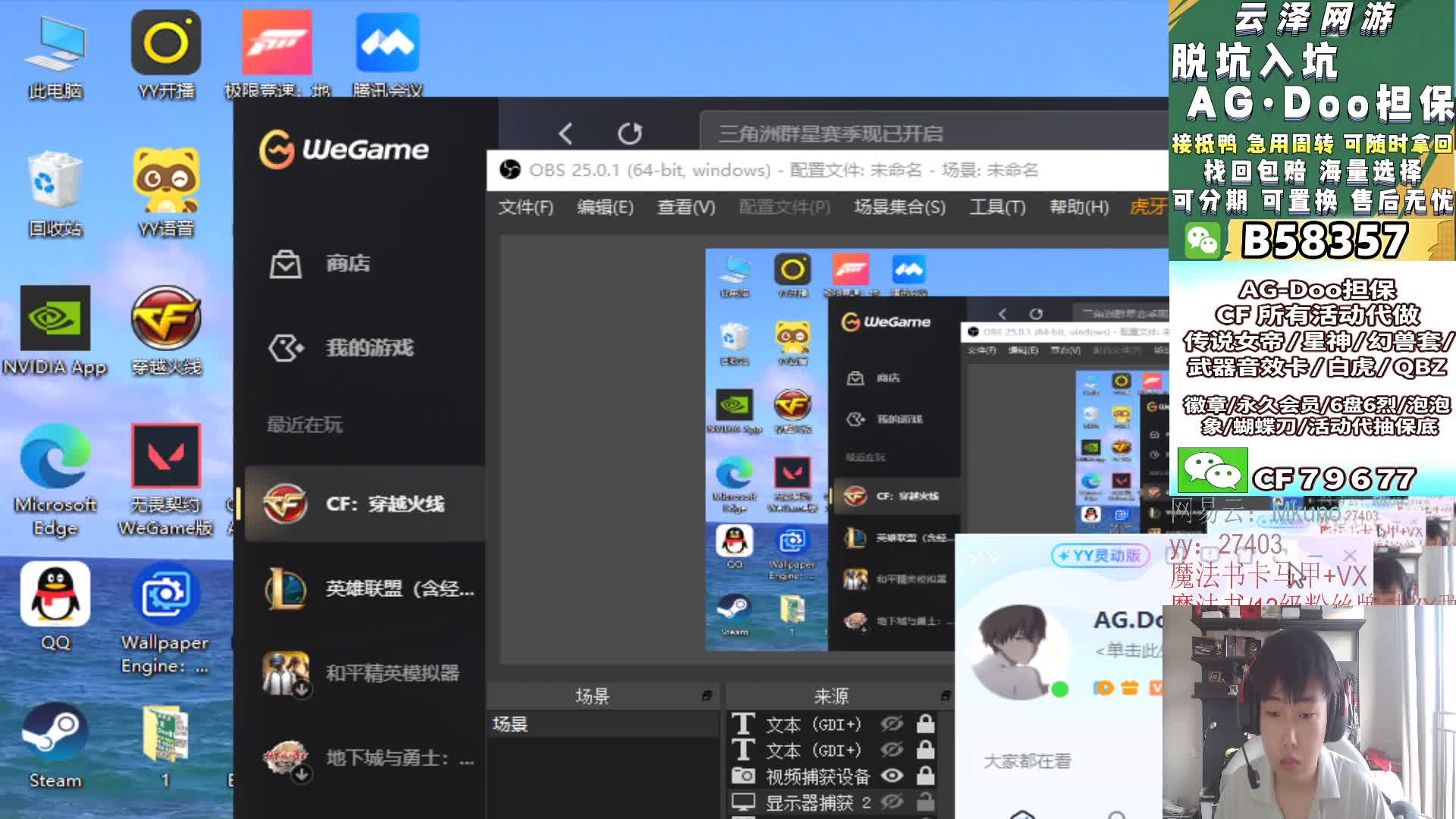The width and height of the screenshot is (1456, 819).
Task: Toggle the lock on 视频捕获设备 source
Action: click(925, 775)
